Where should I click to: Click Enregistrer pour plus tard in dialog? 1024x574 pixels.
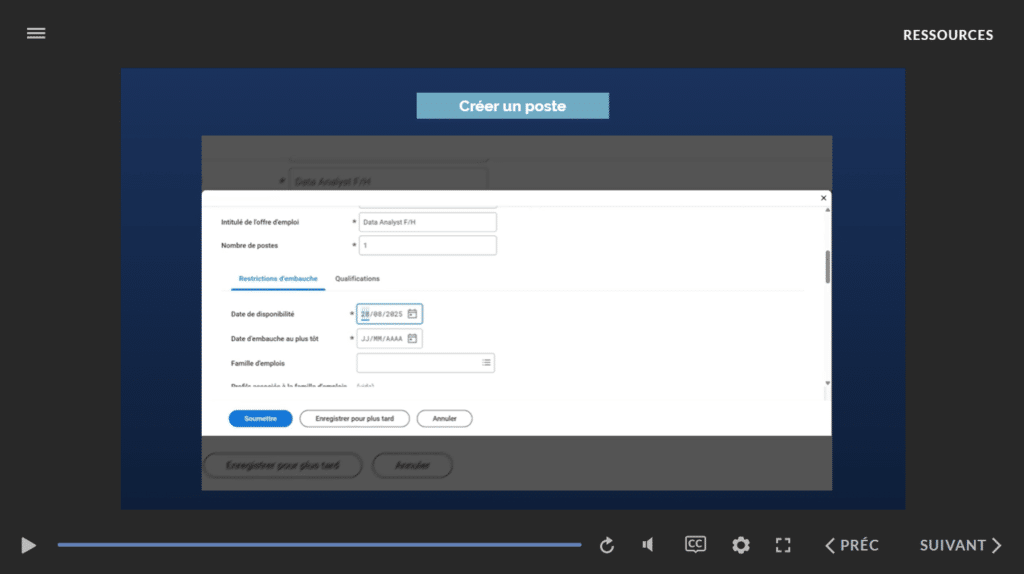354,419
